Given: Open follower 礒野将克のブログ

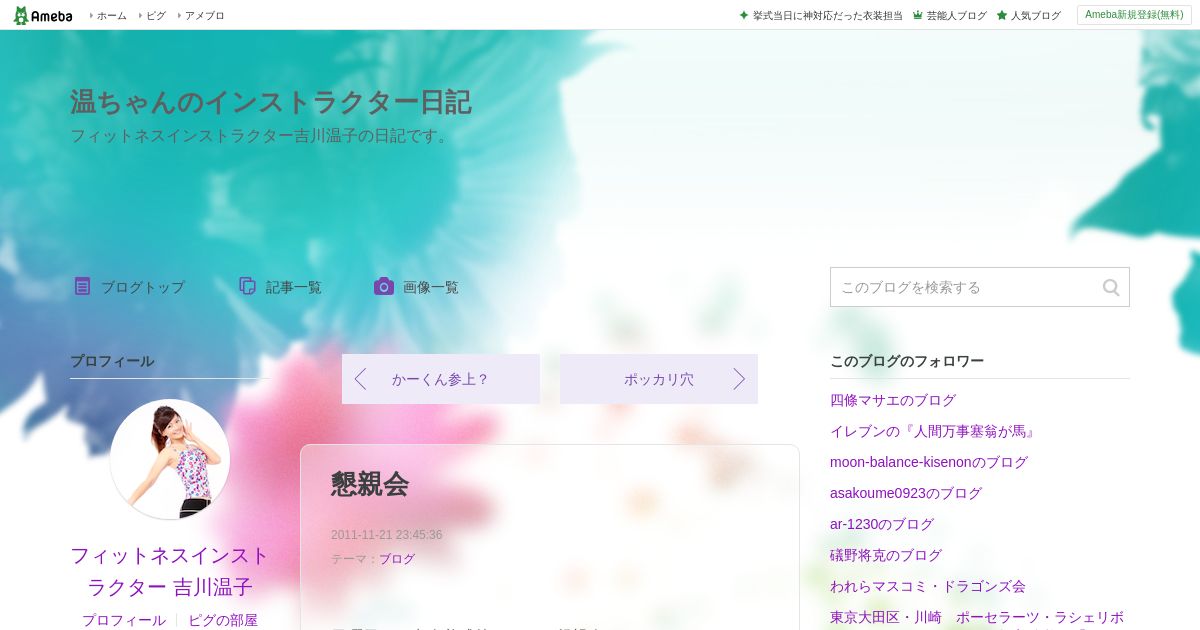Looking at the screenshot, I should [886, 555].
